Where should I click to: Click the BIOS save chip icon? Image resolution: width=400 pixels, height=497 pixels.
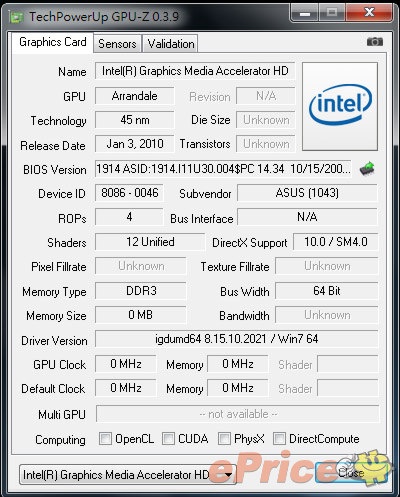(x=367, y=169)
